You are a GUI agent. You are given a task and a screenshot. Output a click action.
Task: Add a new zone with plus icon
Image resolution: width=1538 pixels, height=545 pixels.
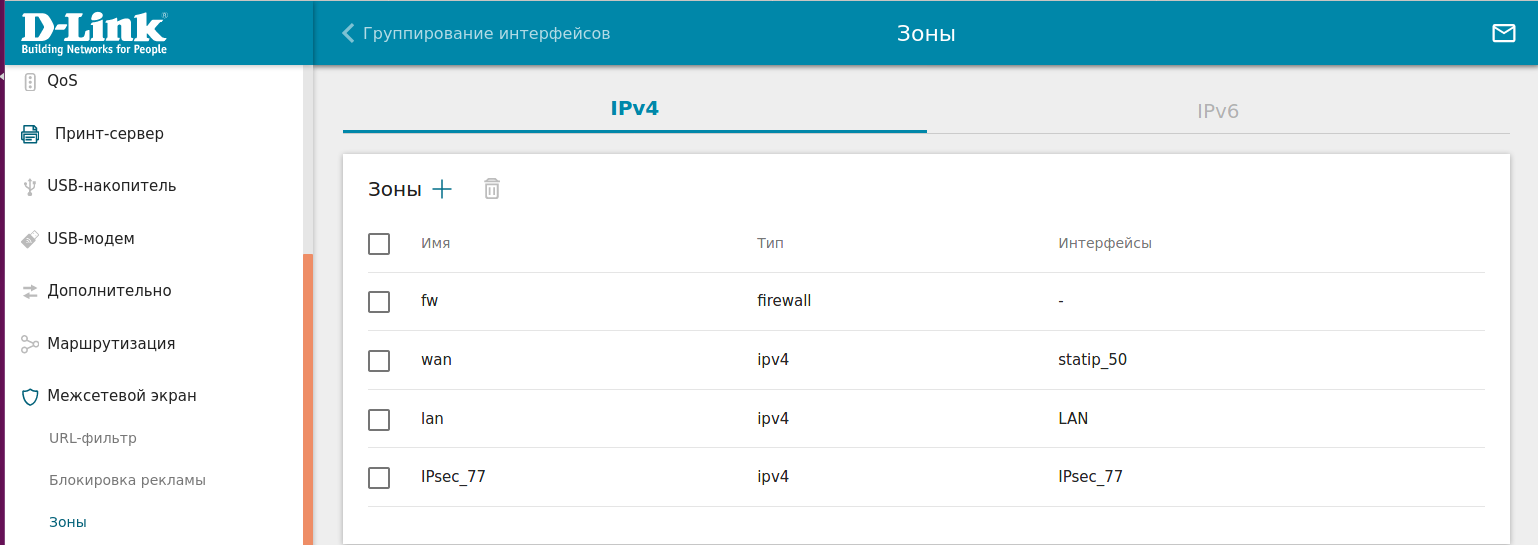(442, 189)
